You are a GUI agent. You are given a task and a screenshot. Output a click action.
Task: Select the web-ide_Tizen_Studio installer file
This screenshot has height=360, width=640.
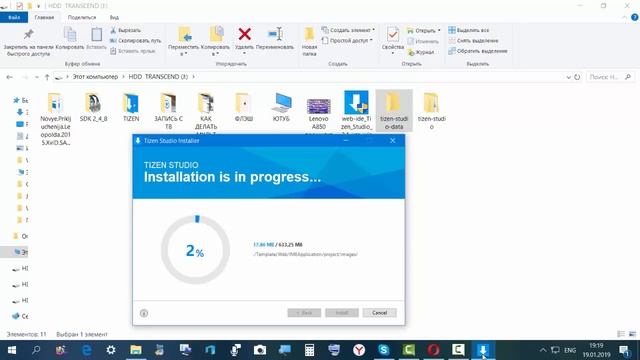click(x=356, y=111)
